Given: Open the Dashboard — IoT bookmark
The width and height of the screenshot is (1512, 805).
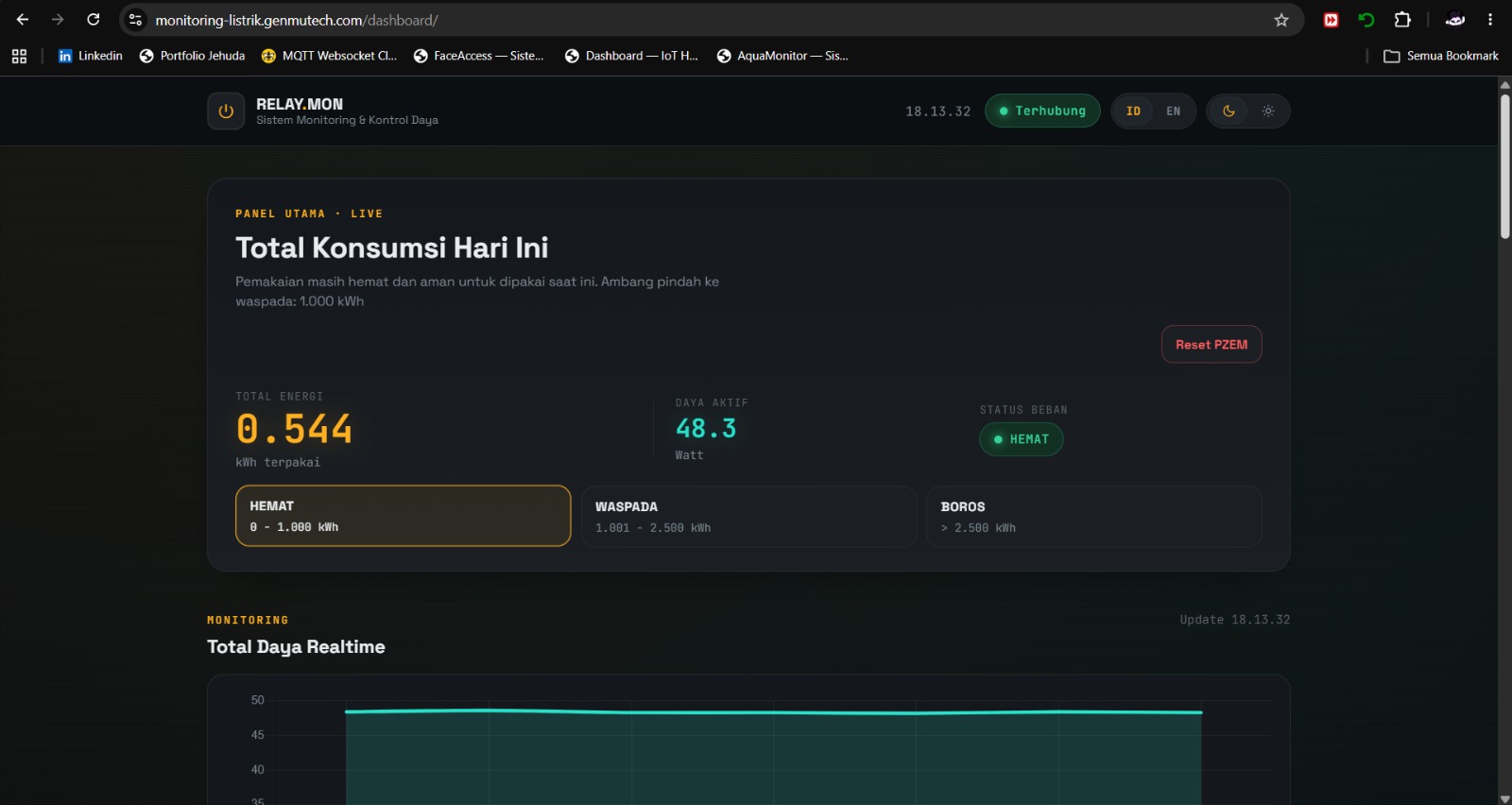Looking at the screenshot, I should pos(631,56).
